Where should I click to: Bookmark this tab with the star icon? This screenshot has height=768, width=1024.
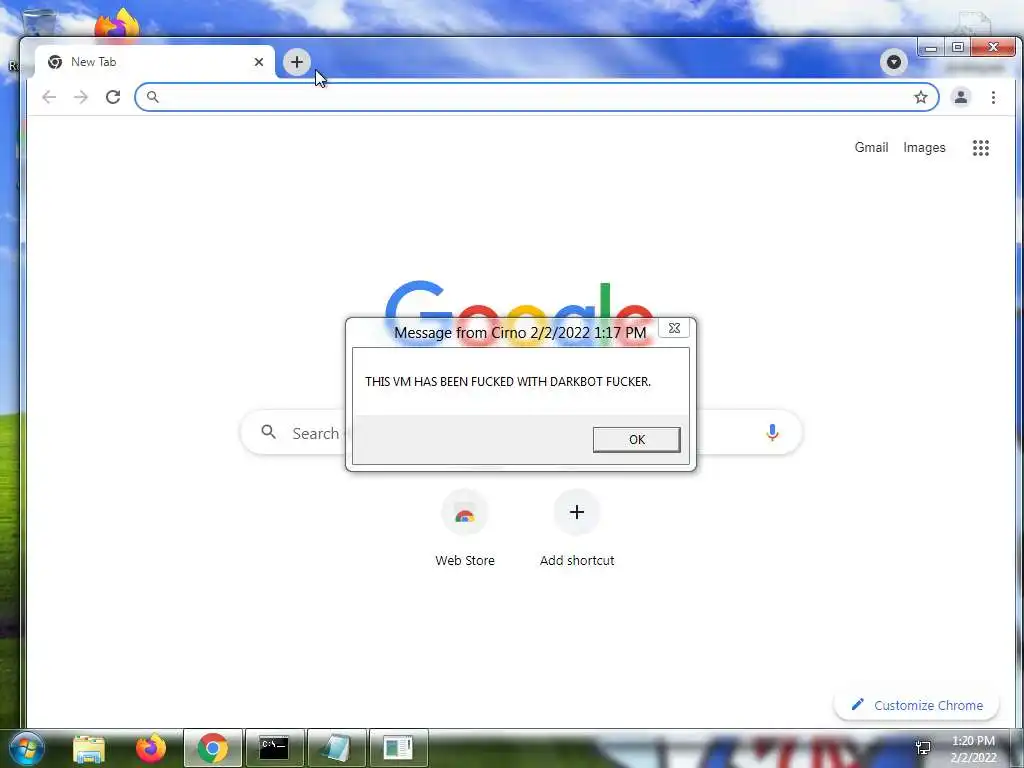click(921, 97)
